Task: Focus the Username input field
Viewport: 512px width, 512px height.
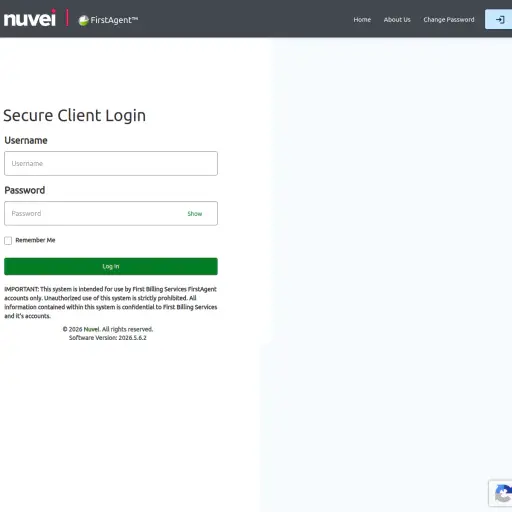Action: (111, 163)
